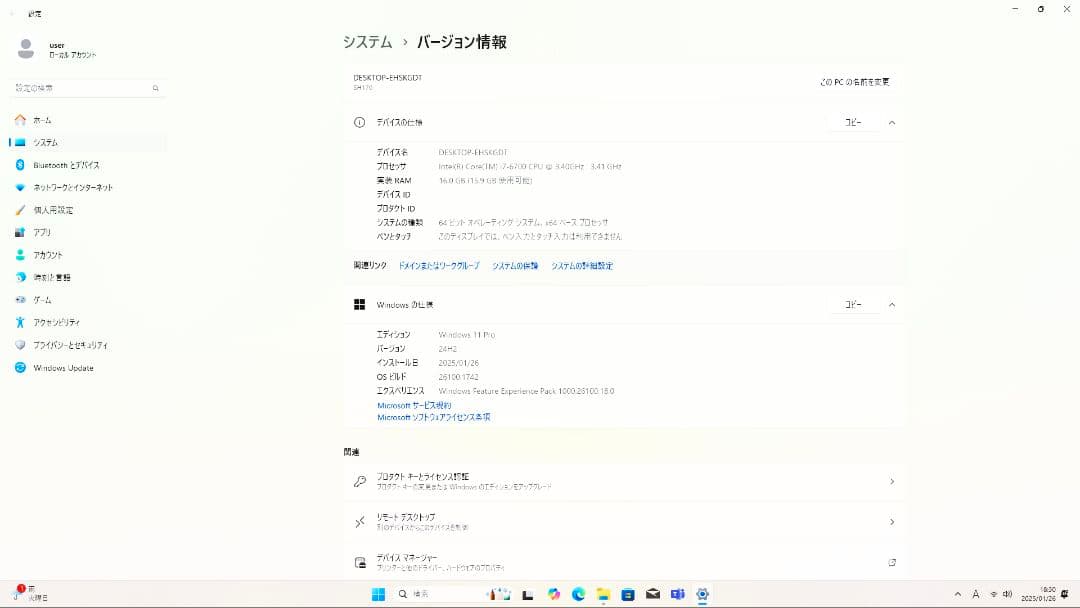Click the user profile avatar

(x=26, y=48)
